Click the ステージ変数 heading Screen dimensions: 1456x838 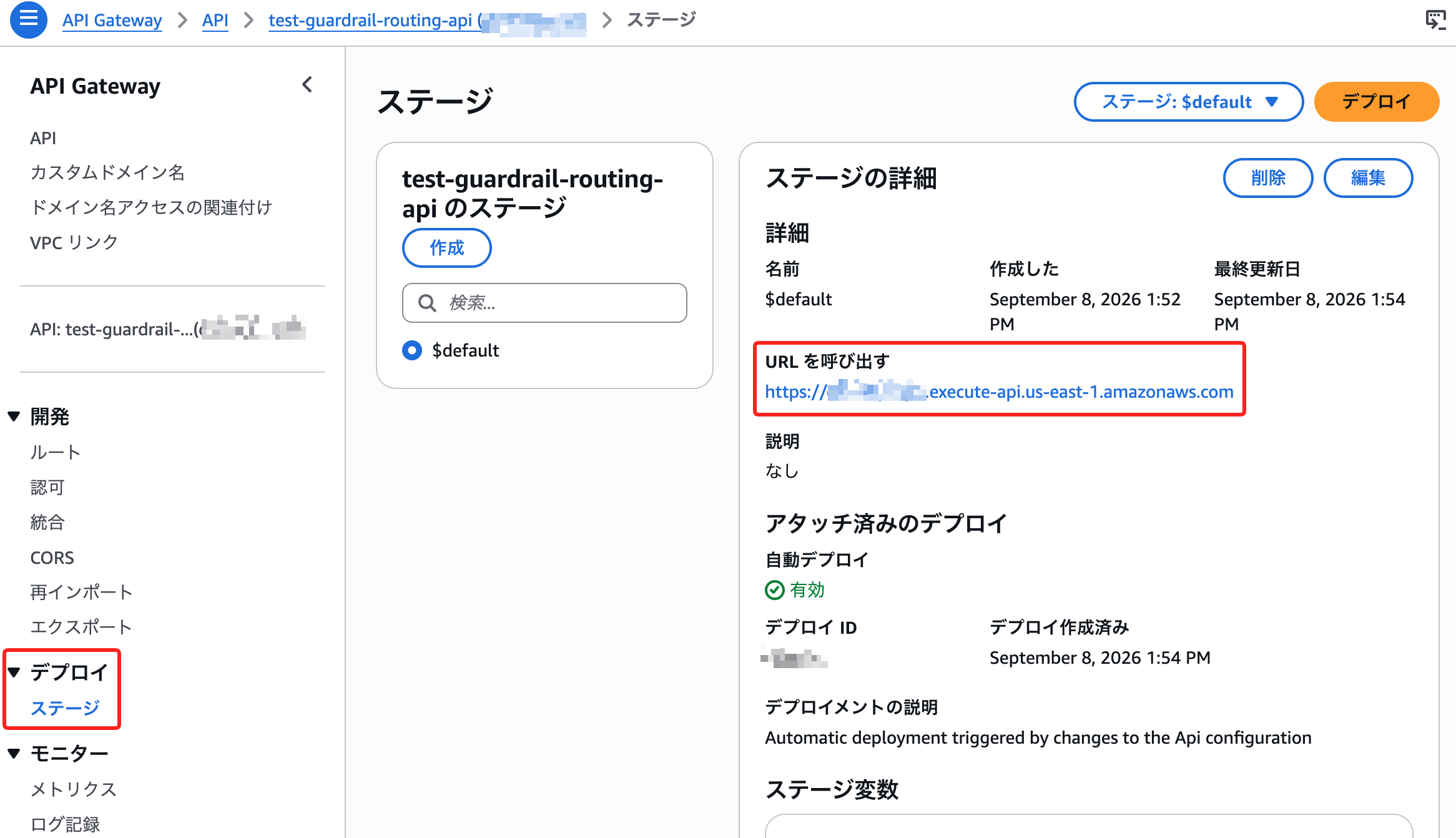tap(832, 790)
